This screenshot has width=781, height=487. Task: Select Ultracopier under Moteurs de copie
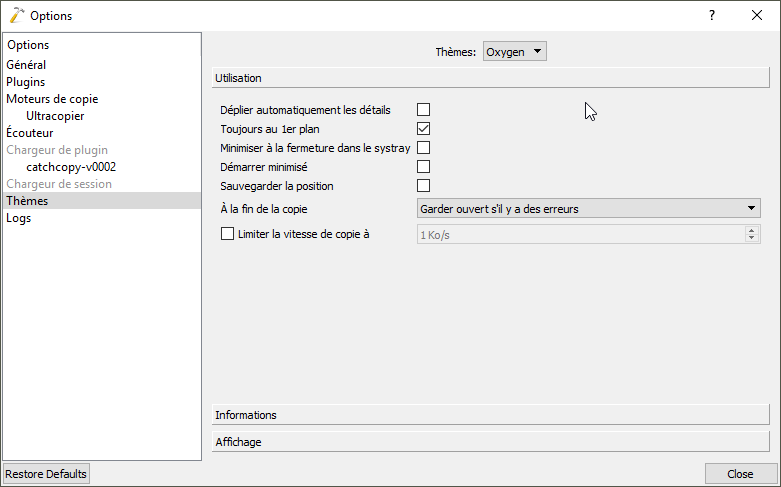pos(55,116)
